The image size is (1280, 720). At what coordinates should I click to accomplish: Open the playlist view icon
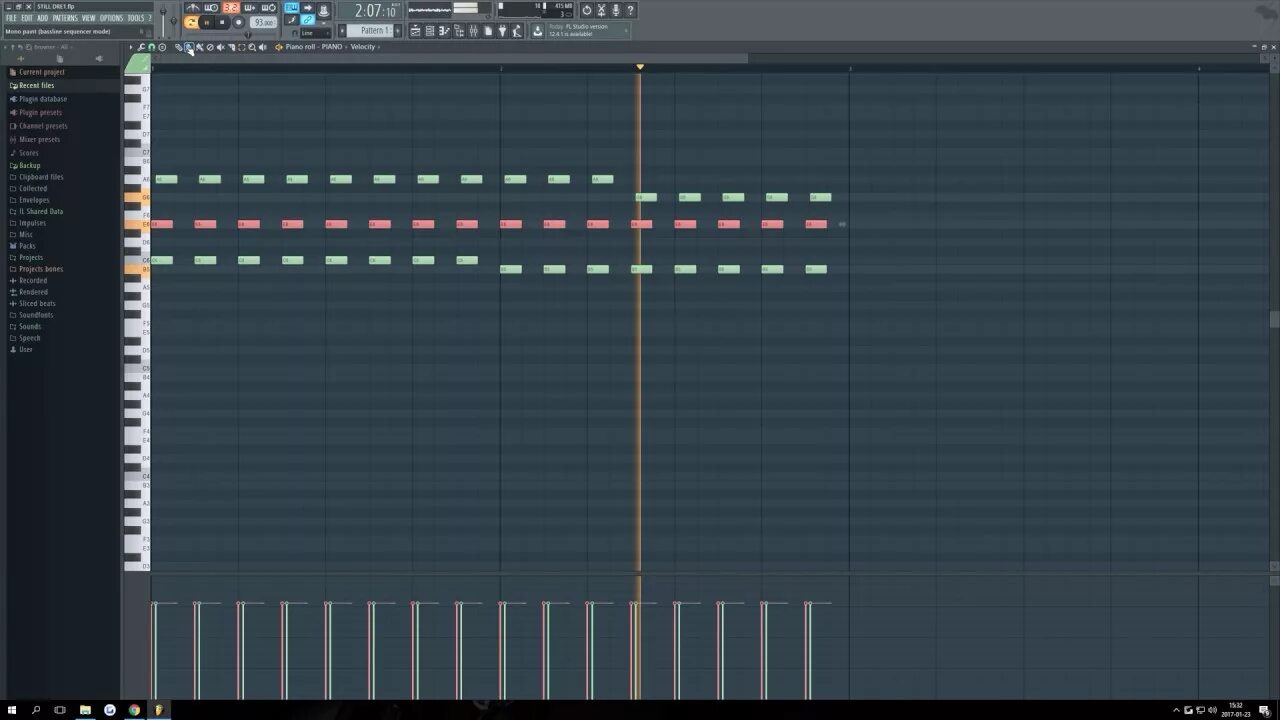(x=415, y=31)
